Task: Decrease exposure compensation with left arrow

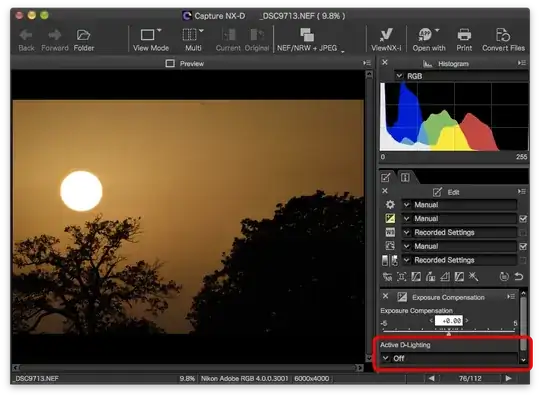Action: pos(431,321)
